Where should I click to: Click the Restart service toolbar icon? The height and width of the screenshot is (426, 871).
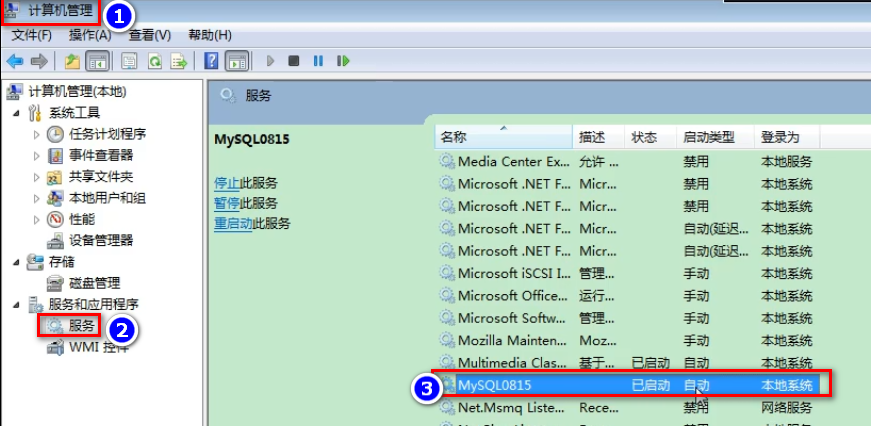(343, 61)
